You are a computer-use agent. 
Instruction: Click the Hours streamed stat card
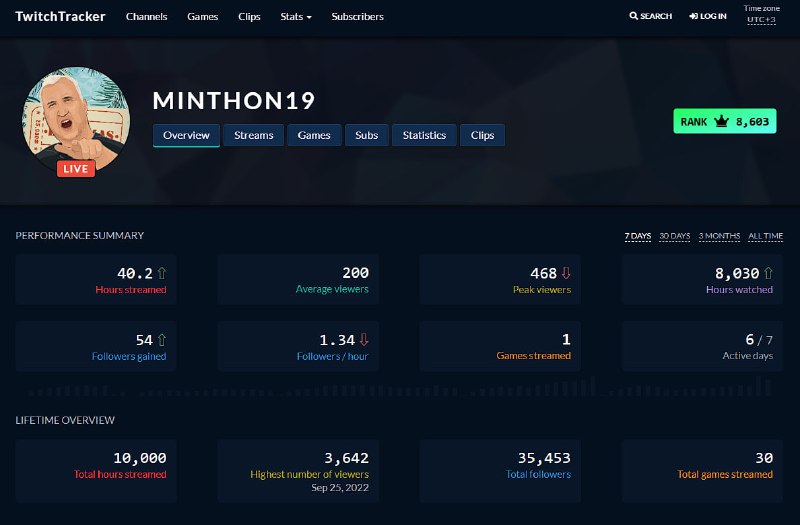[x=96, y=279]
